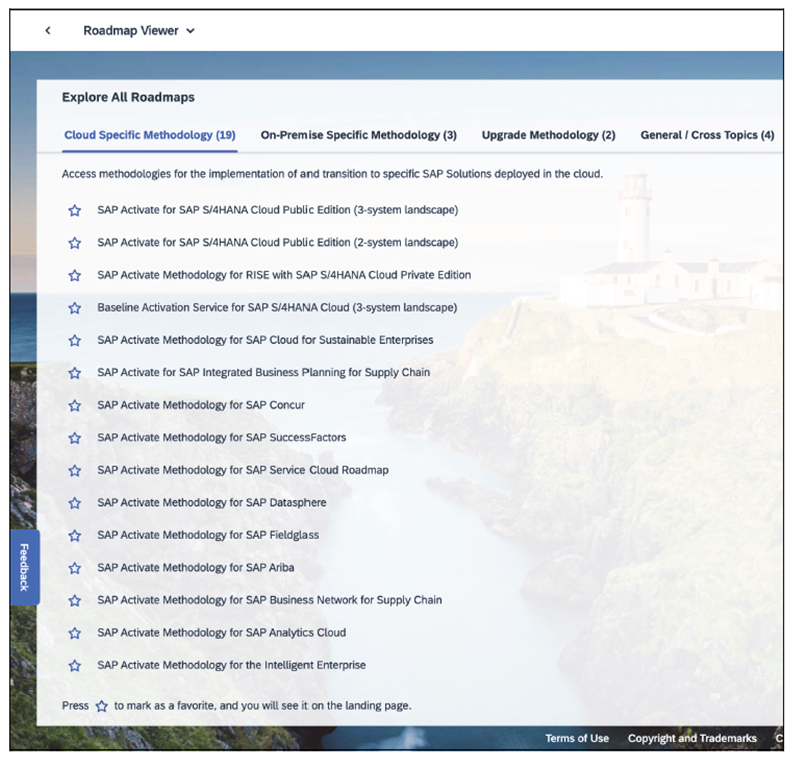Star the Integrated Business Planning roadmap
796x757 pixels.
click(75, 373)
